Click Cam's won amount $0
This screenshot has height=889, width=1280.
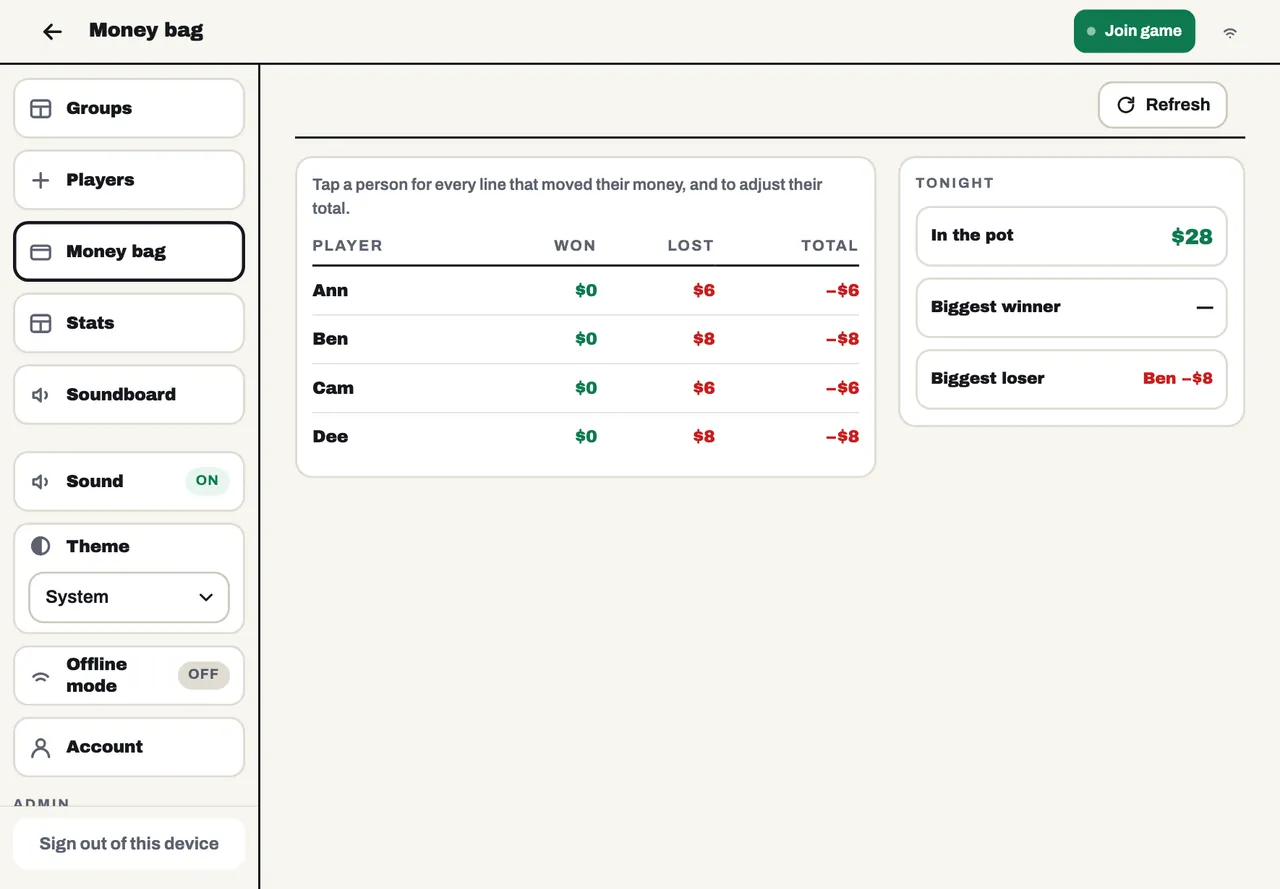(x=586, y=388)
